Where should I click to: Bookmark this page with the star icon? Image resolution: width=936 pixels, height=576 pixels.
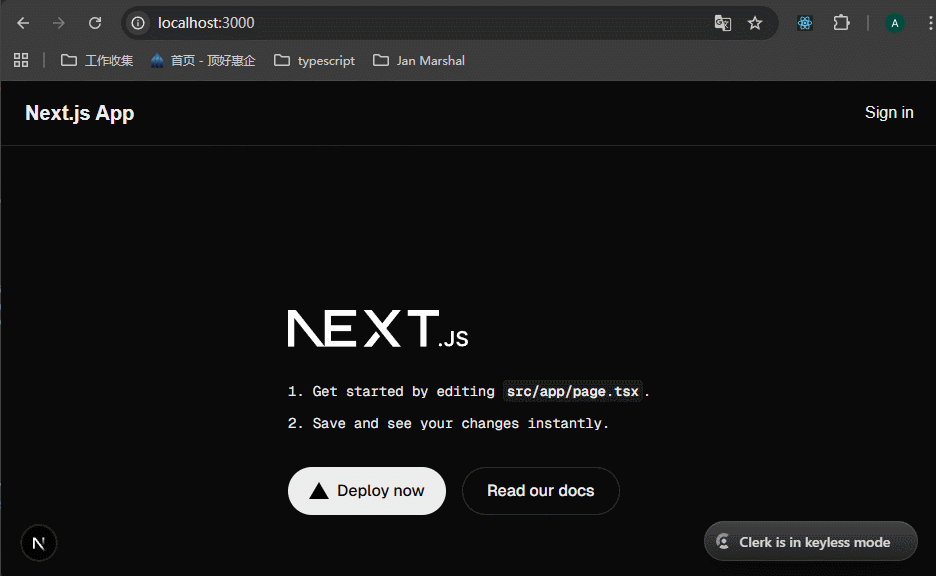tap(755, 23)
